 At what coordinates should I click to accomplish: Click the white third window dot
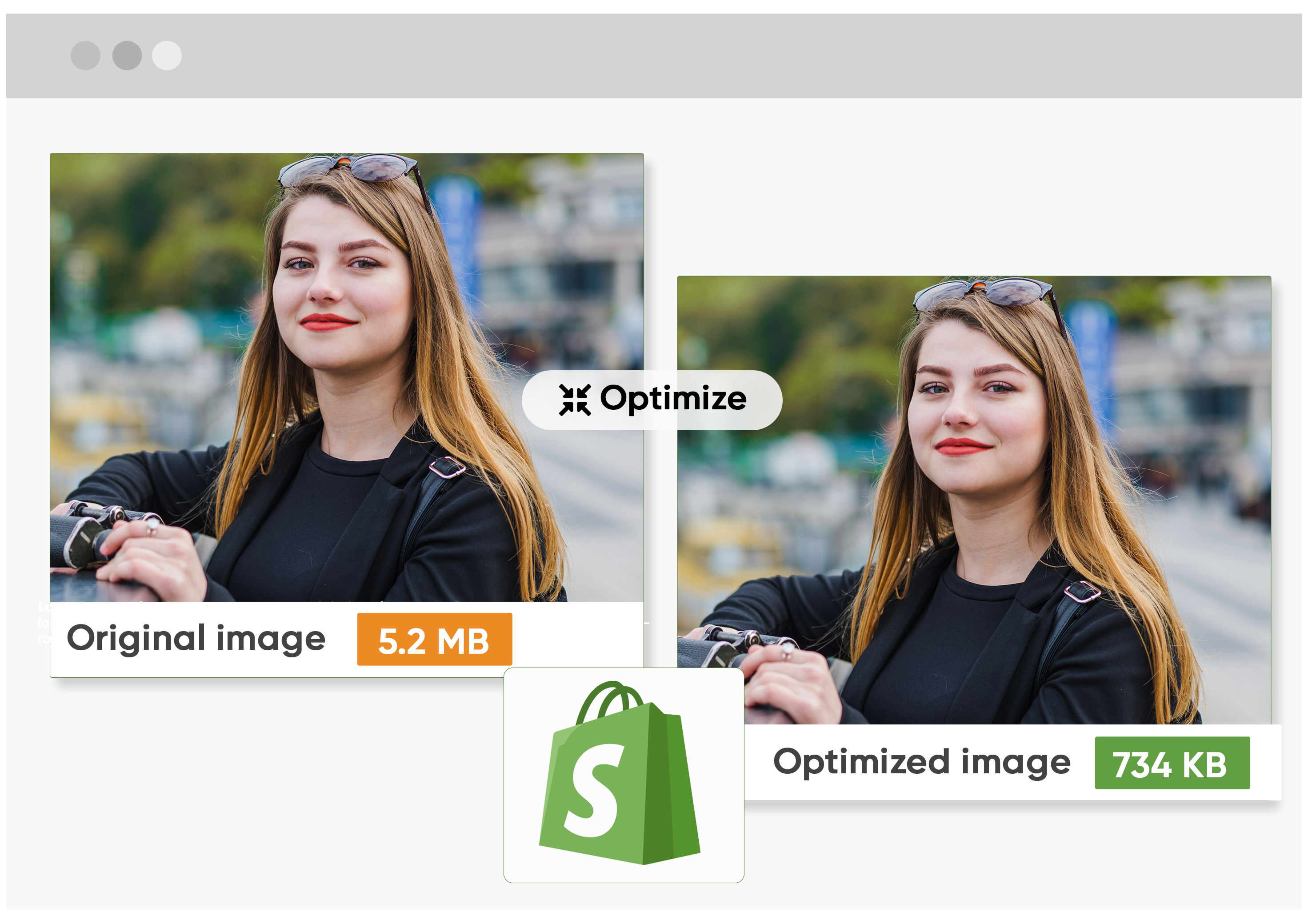[x=167, y=56]
